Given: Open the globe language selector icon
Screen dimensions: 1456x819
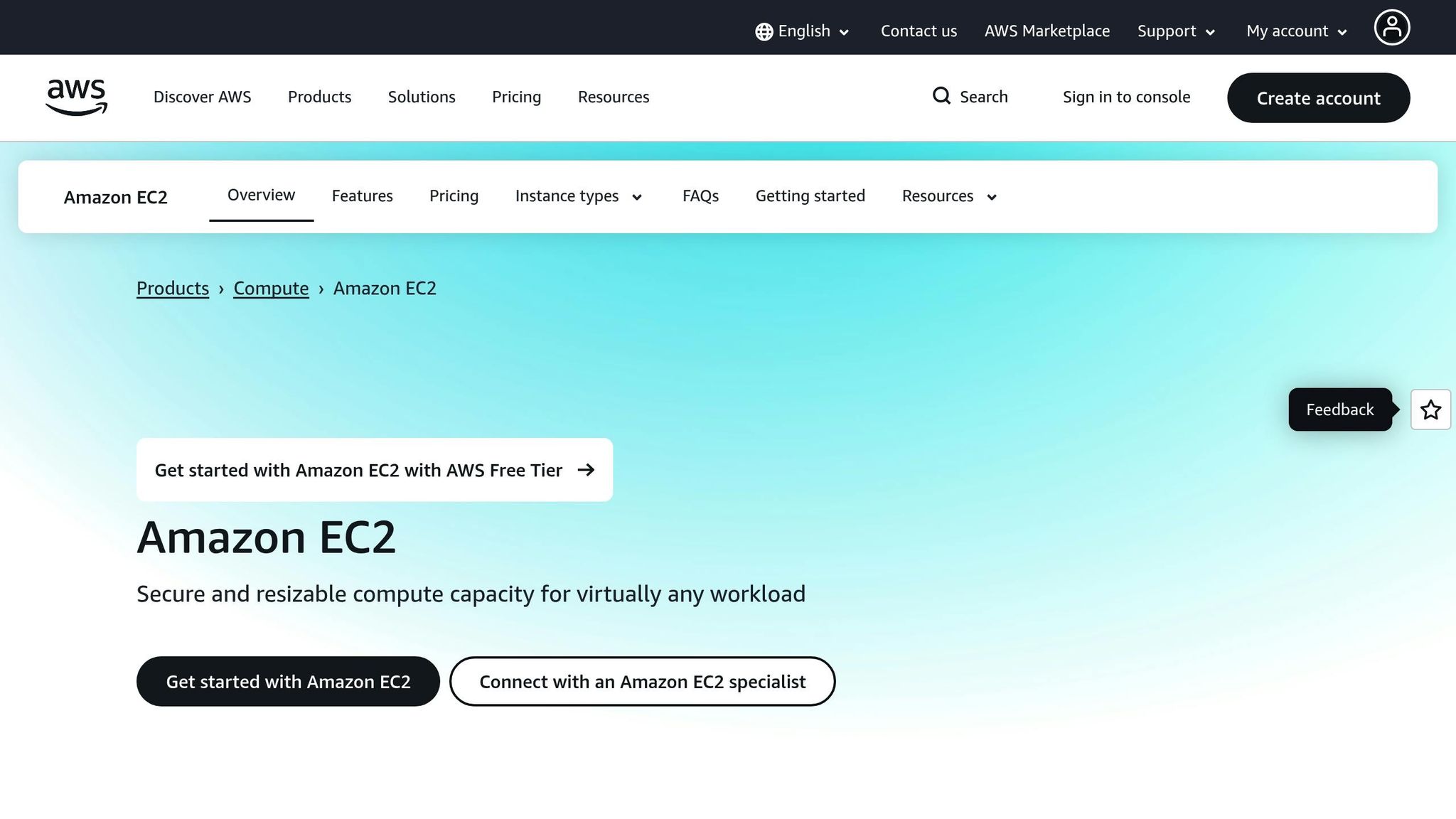Looking at the screenshot, I should [762, 31].
